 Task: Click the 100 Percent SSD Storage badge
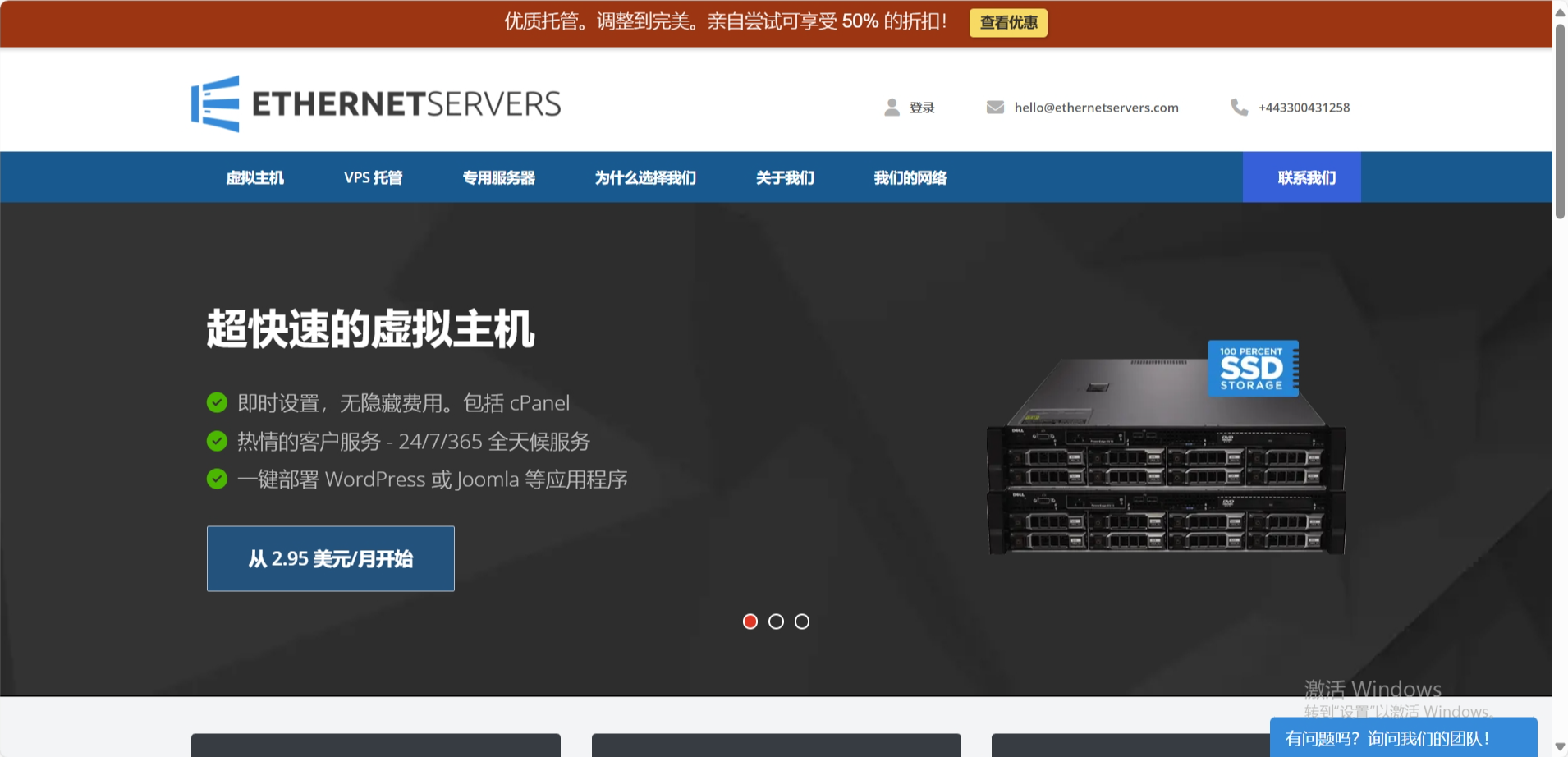[1252, 369]
